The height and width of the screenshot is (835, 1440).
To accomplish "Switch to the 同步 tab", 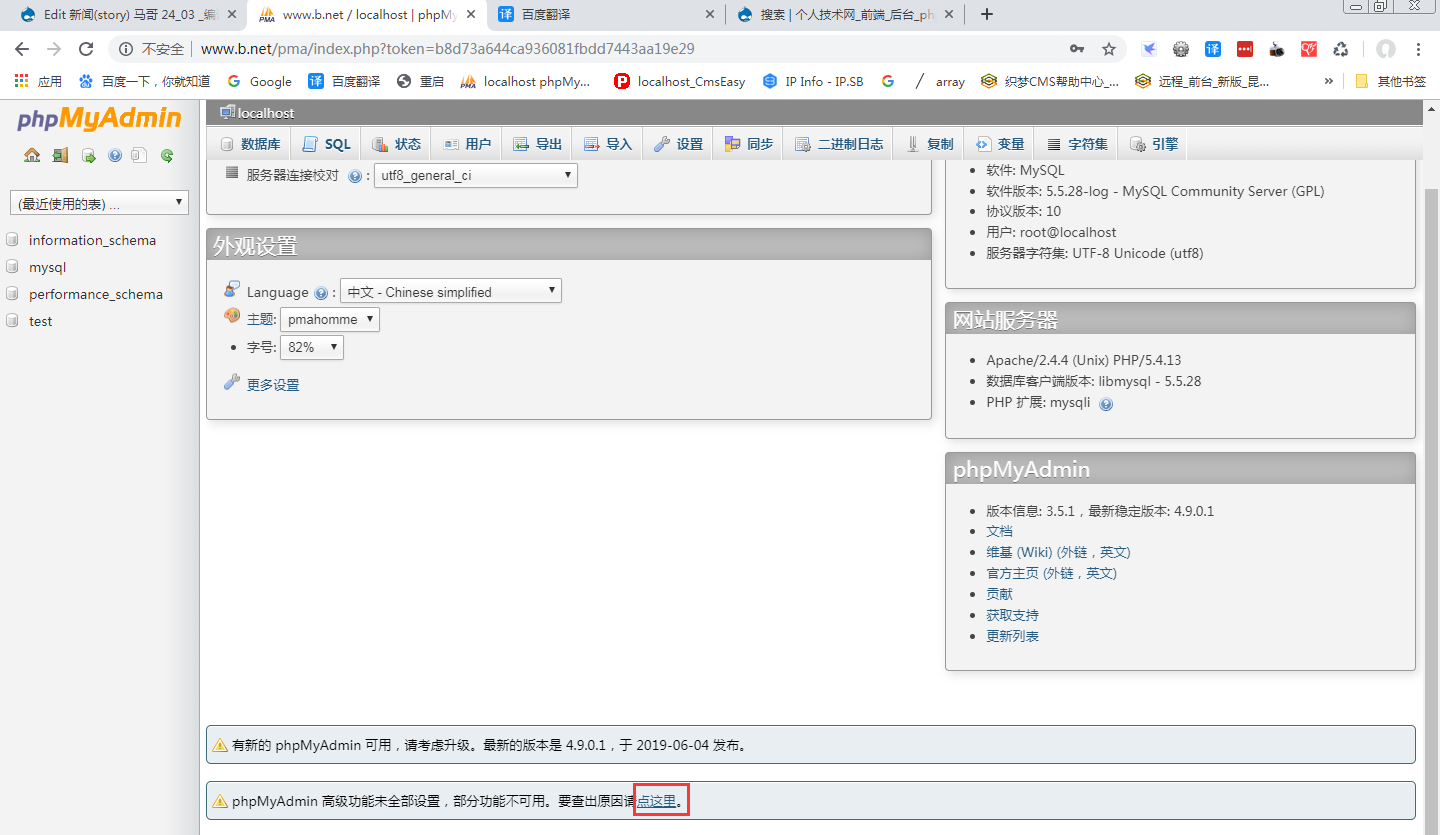I will pos(749,144).
